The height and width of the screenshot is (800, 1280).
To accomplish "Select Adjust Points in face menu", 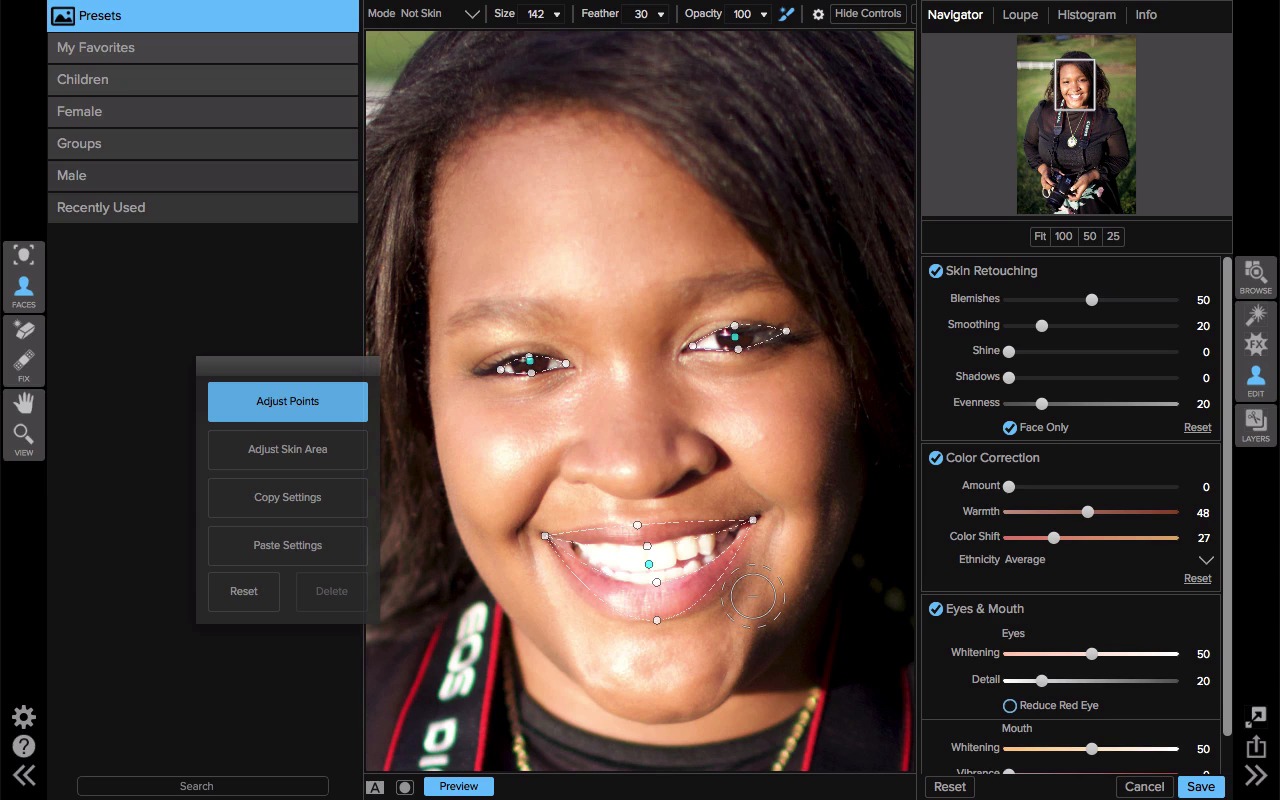I will pos(288,402).
